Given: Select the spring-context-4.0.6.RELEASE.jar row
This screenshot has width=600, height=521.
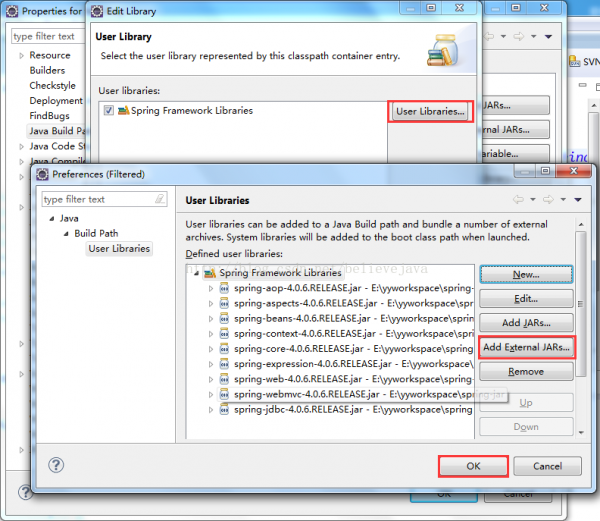Looking at the screenshot, I should 347,334.
